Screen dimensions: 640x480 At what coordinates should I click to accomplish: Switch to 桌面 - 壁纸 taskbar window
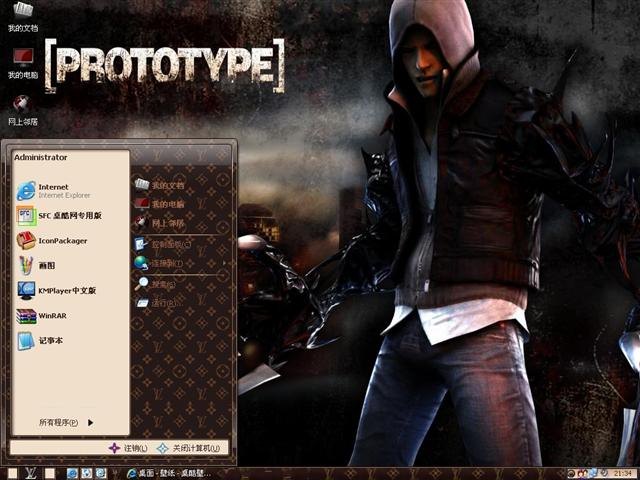tap(165, 472)
